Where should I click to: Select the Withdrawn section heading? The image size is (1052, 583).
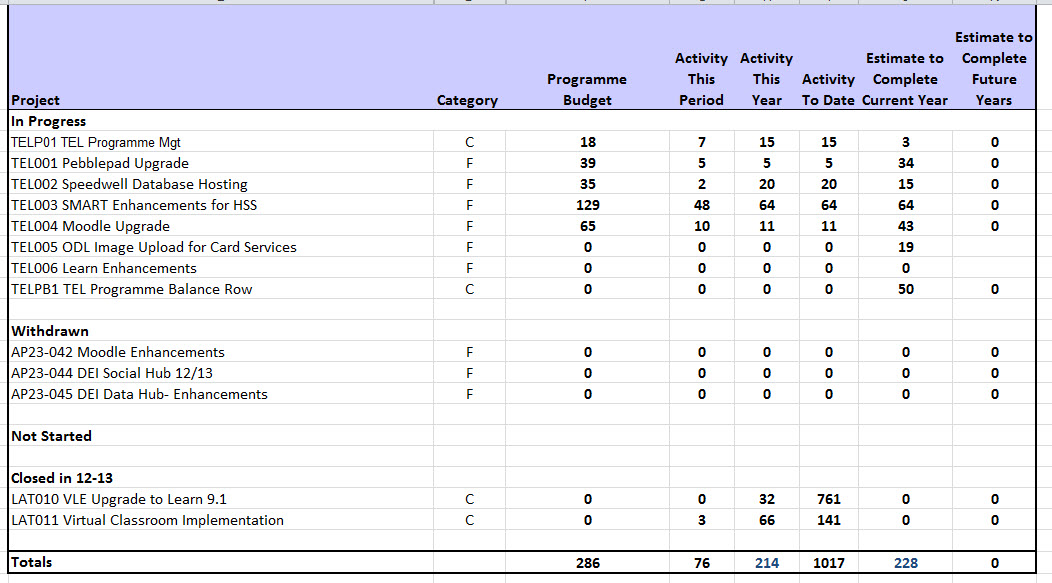50,331
